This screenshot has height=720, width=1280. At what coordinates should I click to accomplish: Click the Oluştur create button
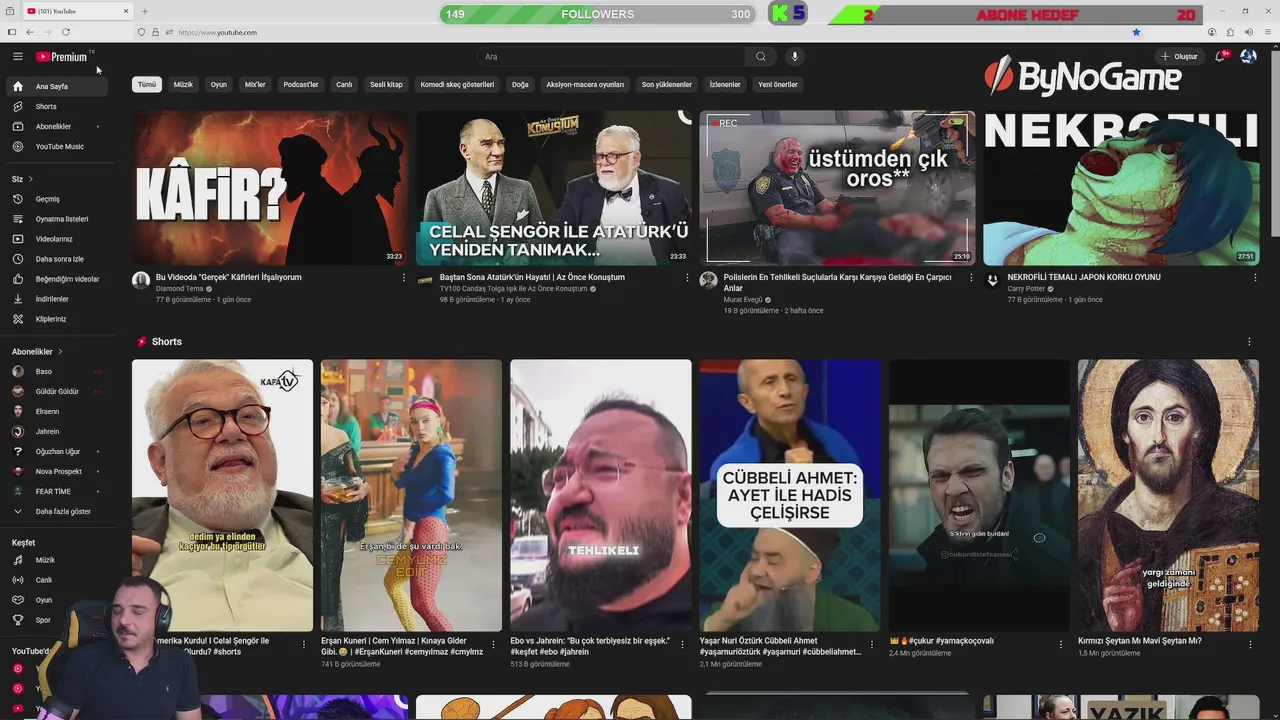[1179, 57]
